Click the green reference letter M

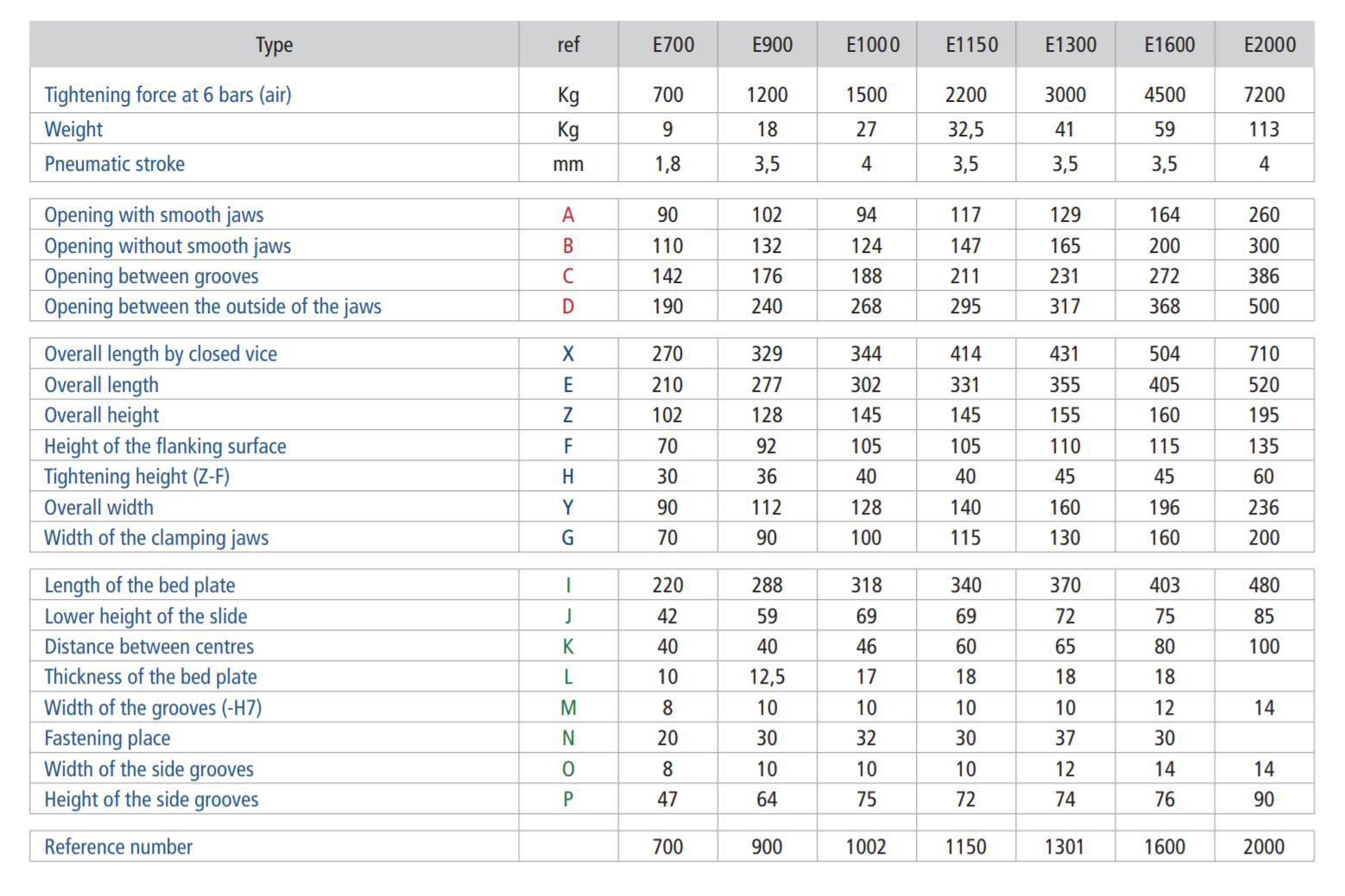(568, 708)
